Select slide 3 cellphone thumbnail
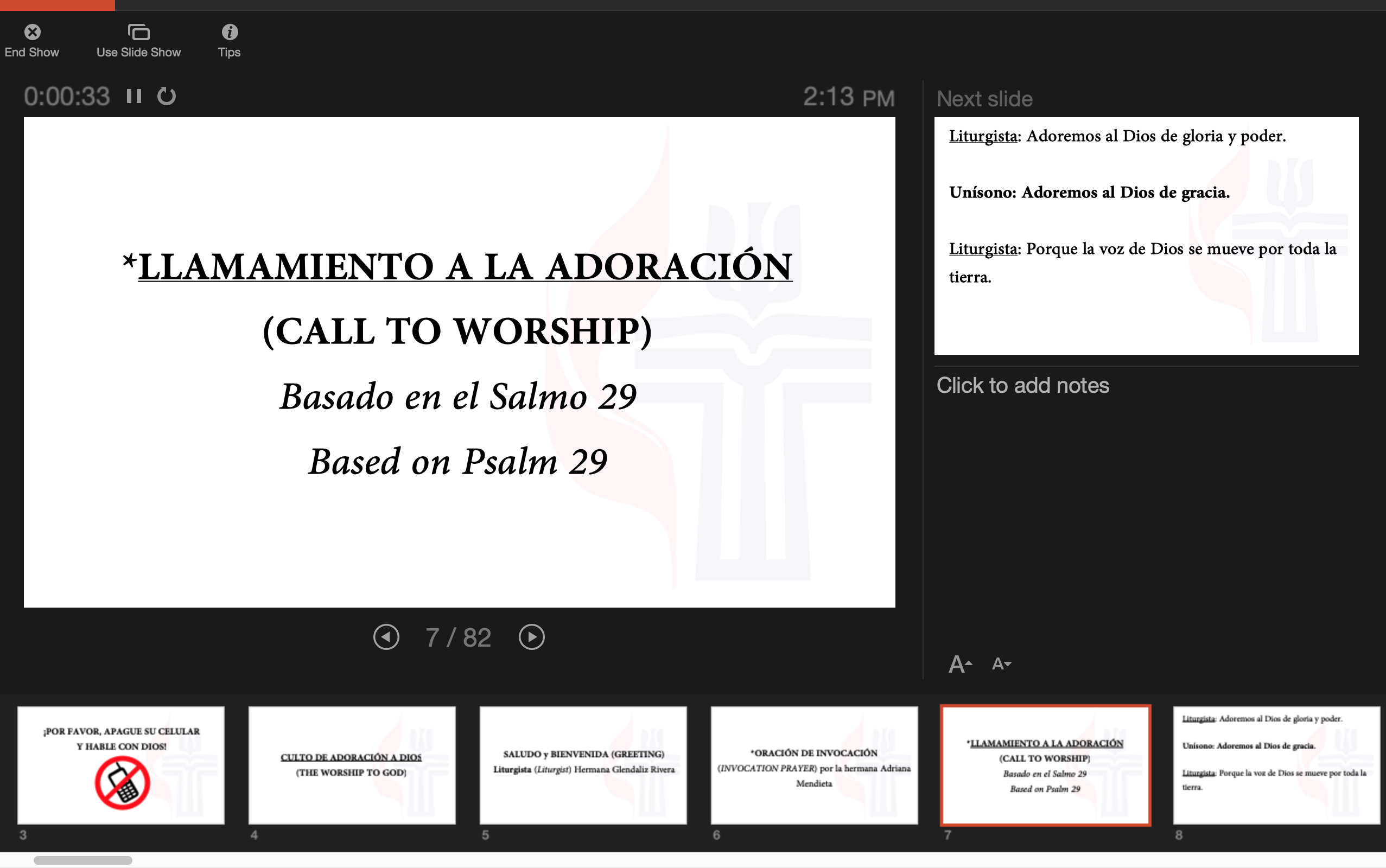Screen dimensions: 1386x868 121,765
